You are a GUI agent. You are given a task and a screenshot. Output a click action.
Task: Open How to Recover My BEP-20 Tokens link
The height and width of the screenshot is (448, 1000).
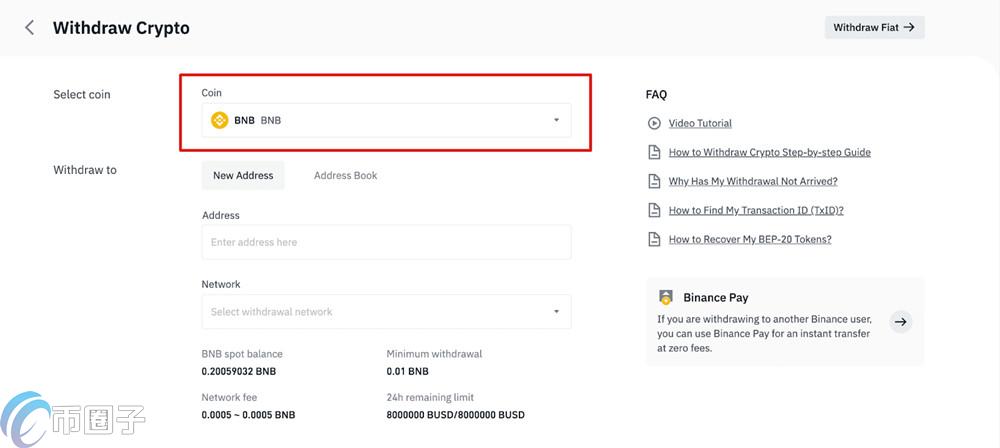(x=750, y=239)
